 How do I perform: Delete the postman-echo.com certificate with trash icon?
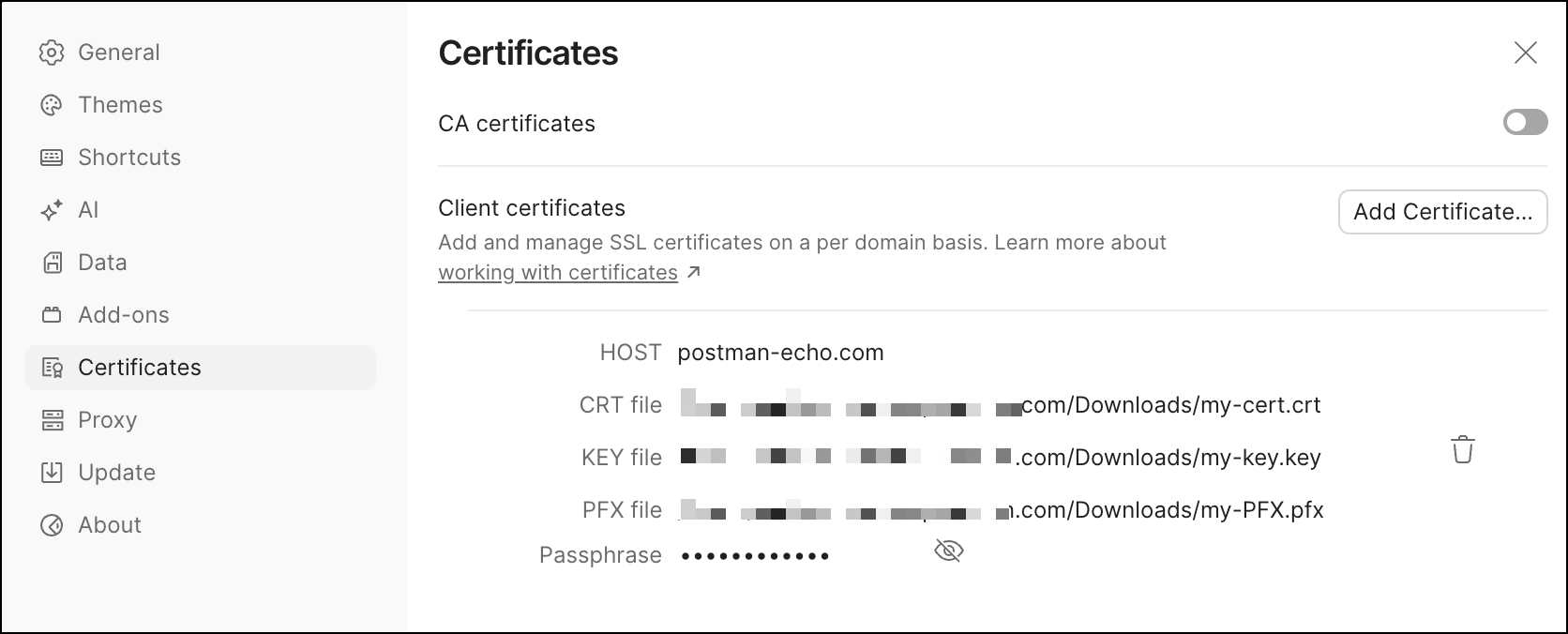(x=1462, y=450)
